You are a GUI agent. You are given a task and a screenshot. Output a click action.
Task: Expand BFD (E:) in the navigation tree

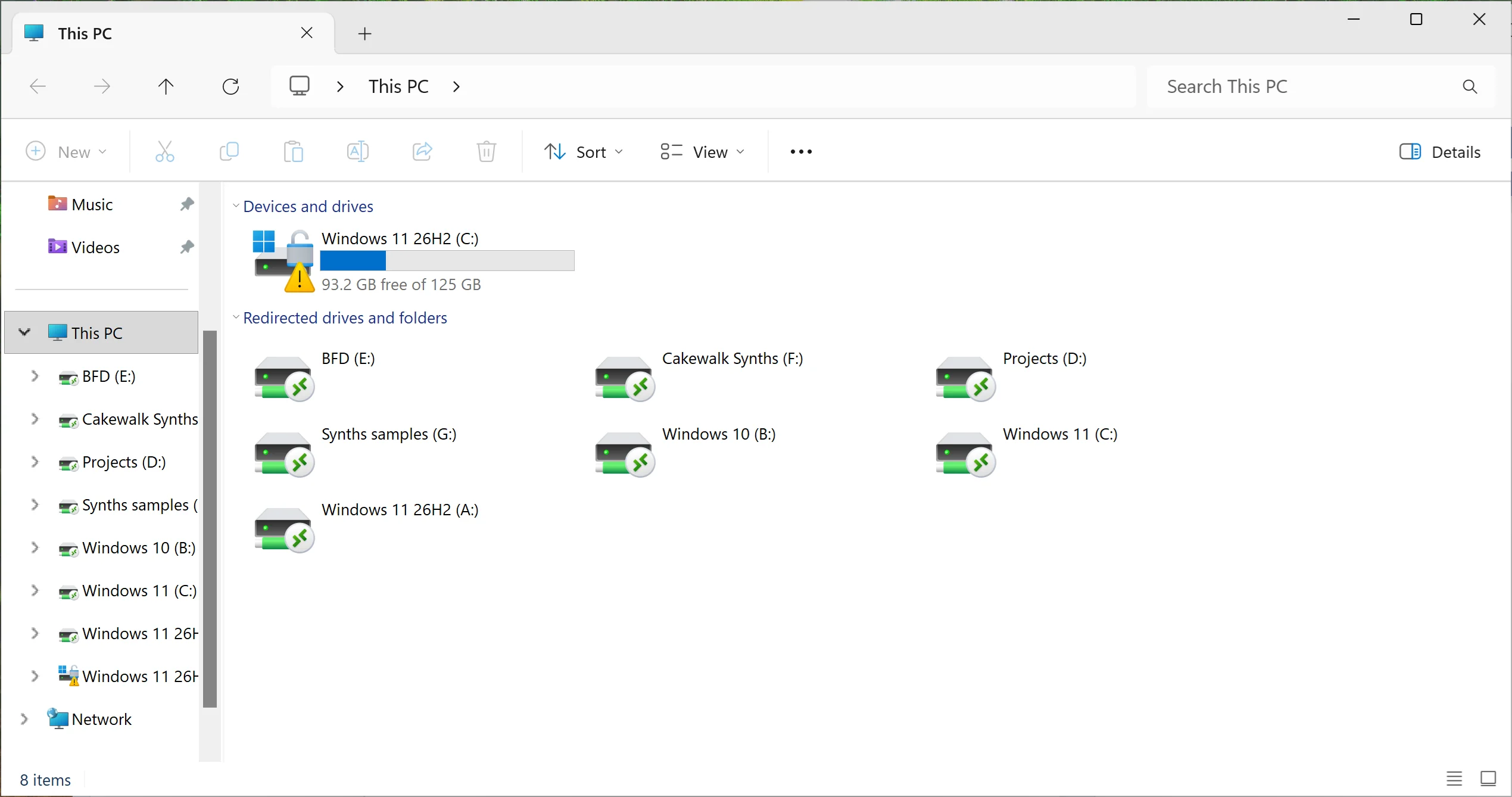coord(35,376)
